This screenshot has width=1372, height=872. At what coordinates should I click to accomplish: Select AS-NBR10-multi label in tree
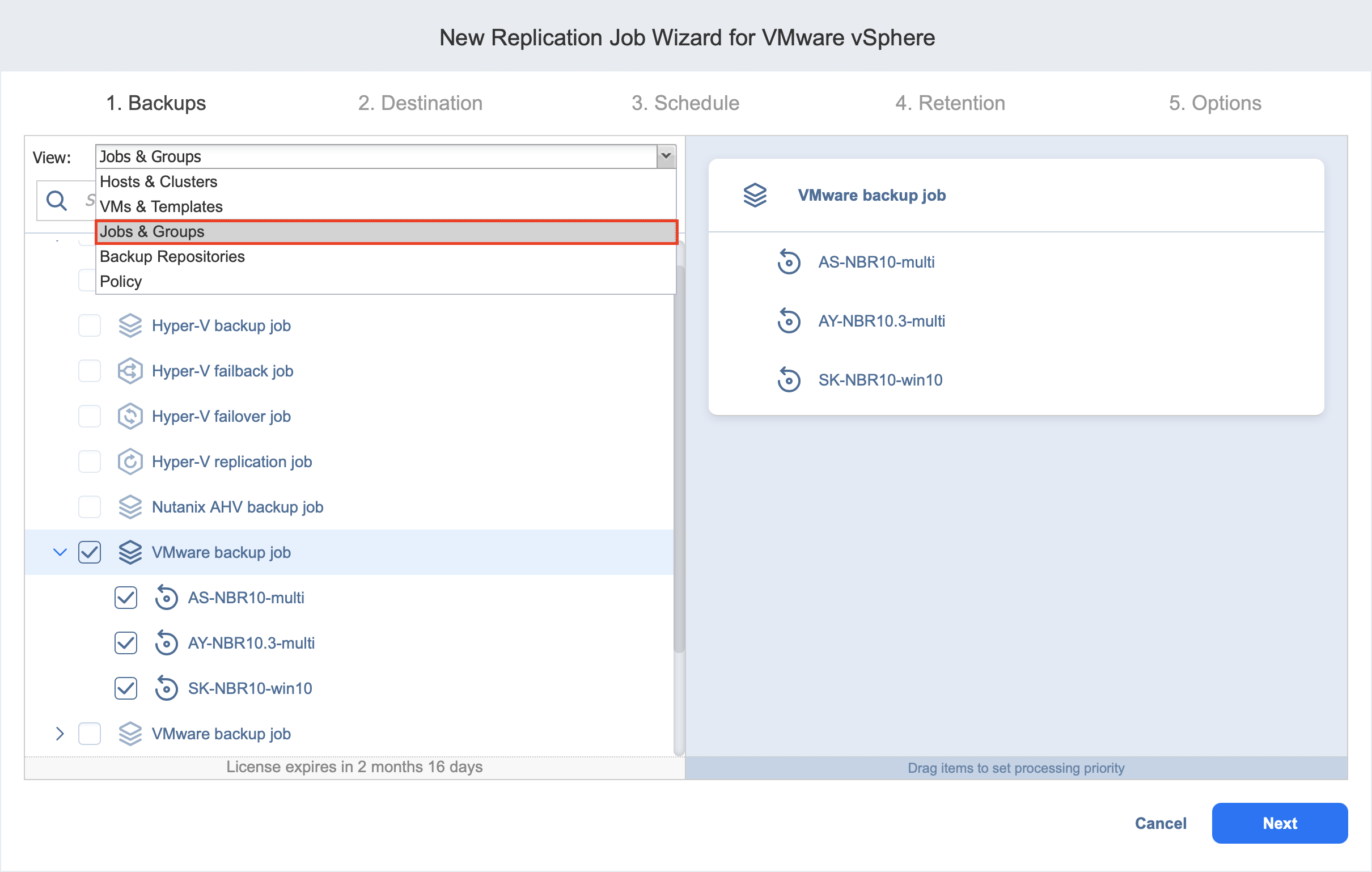point(246,597)
